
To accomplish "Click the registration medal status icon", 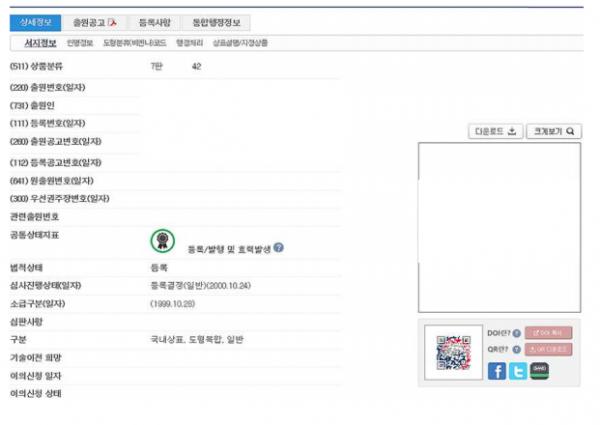I will pos(163,241).
